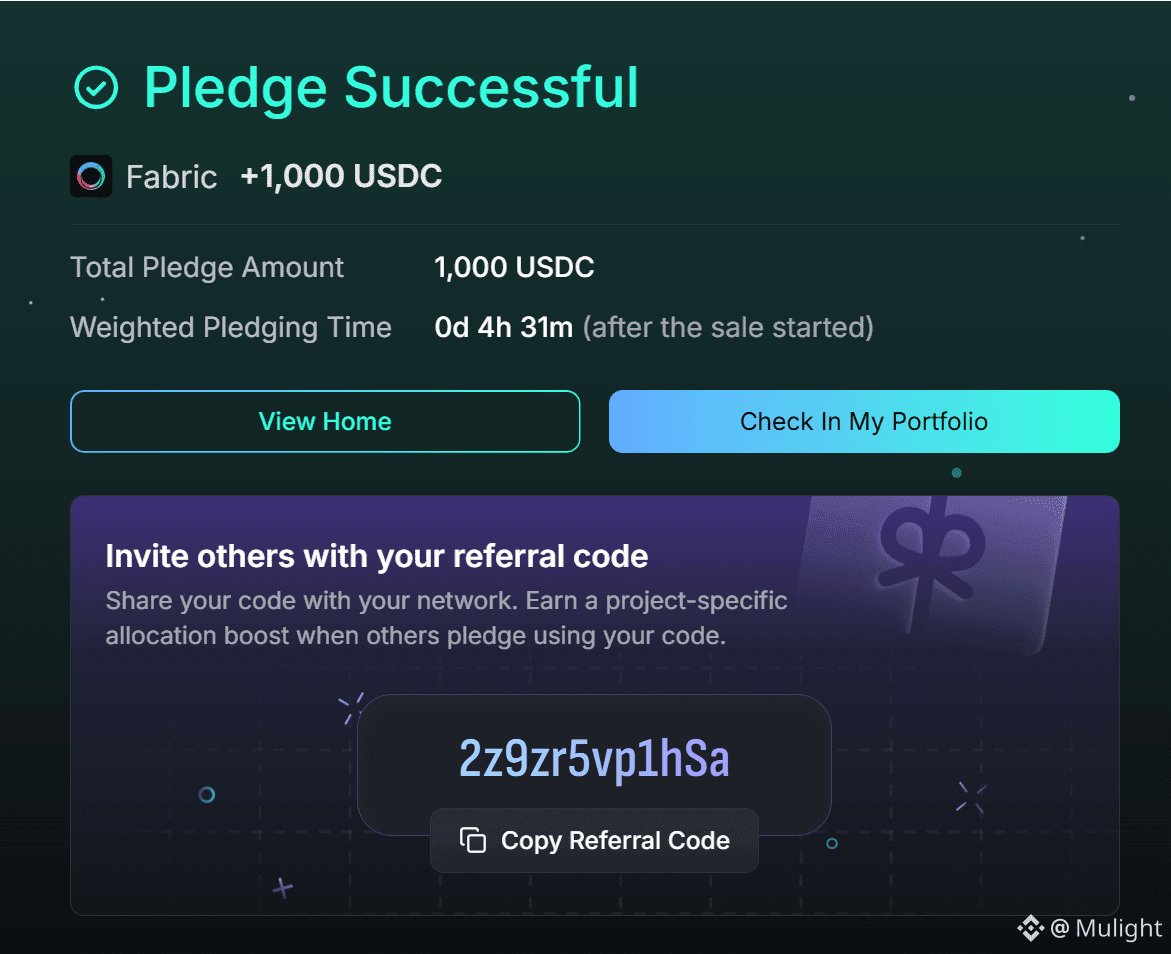
Task: Click the Total Pledge Amount label
Action: 207,268
